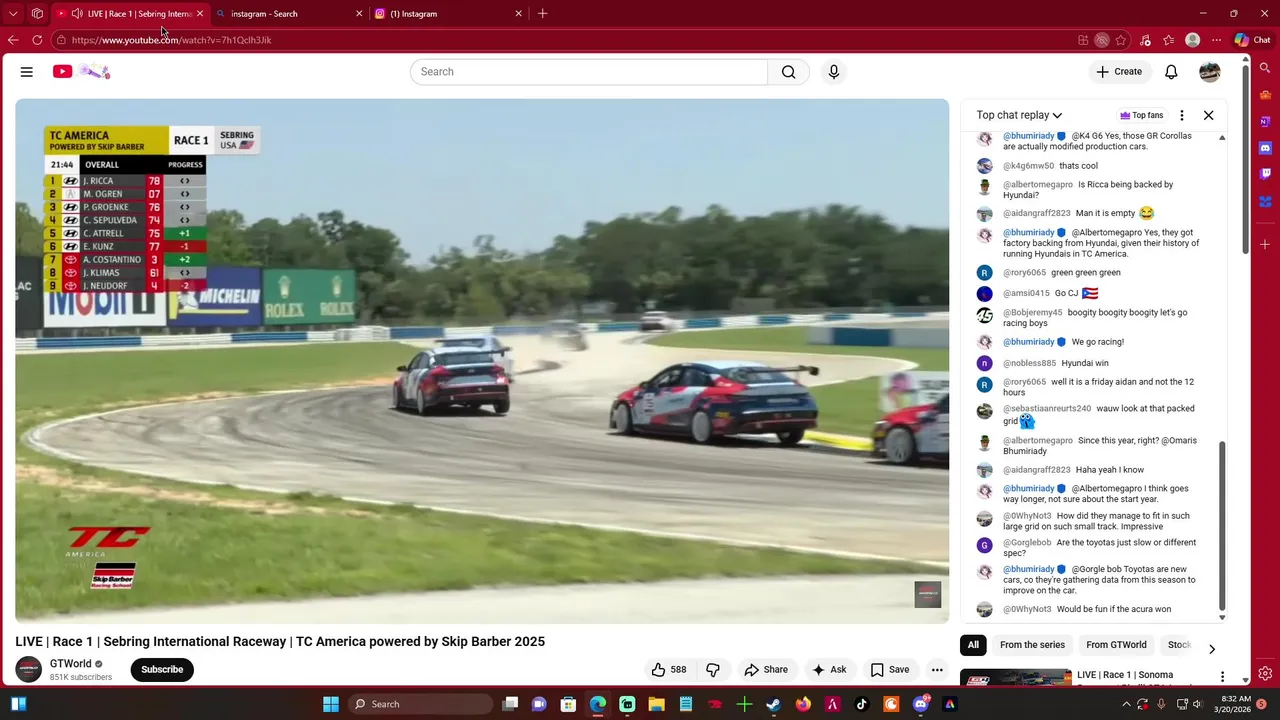Open Copilot Chat in Edge
1280x720 pixels.
pyautogui.click(x=1252, y=40)
